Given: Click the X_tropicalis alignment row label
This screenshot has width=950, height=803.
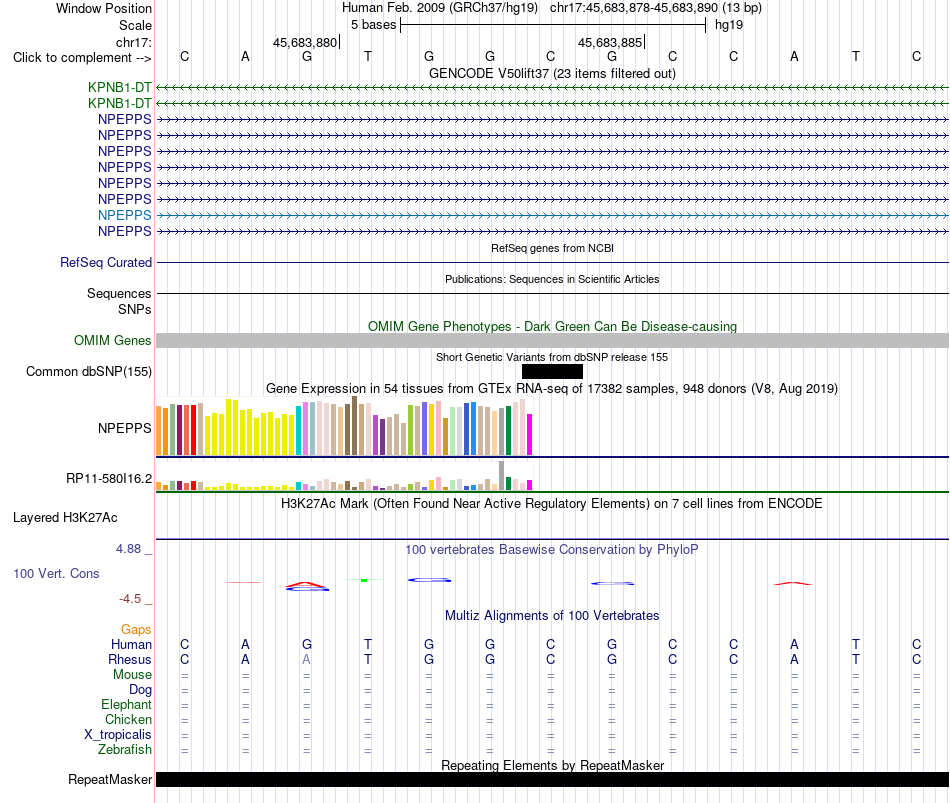Looking at the screenshot, I should tap(118, 735).
